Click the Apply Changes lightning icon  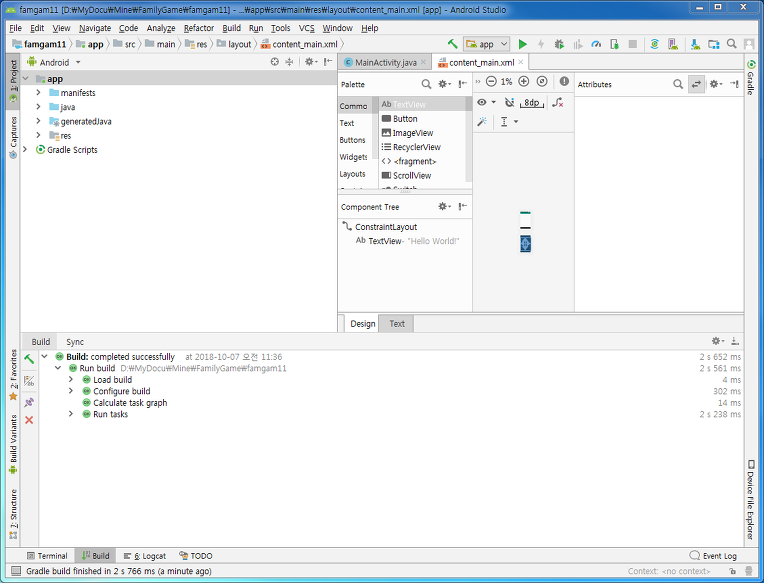tap(541, 44)
